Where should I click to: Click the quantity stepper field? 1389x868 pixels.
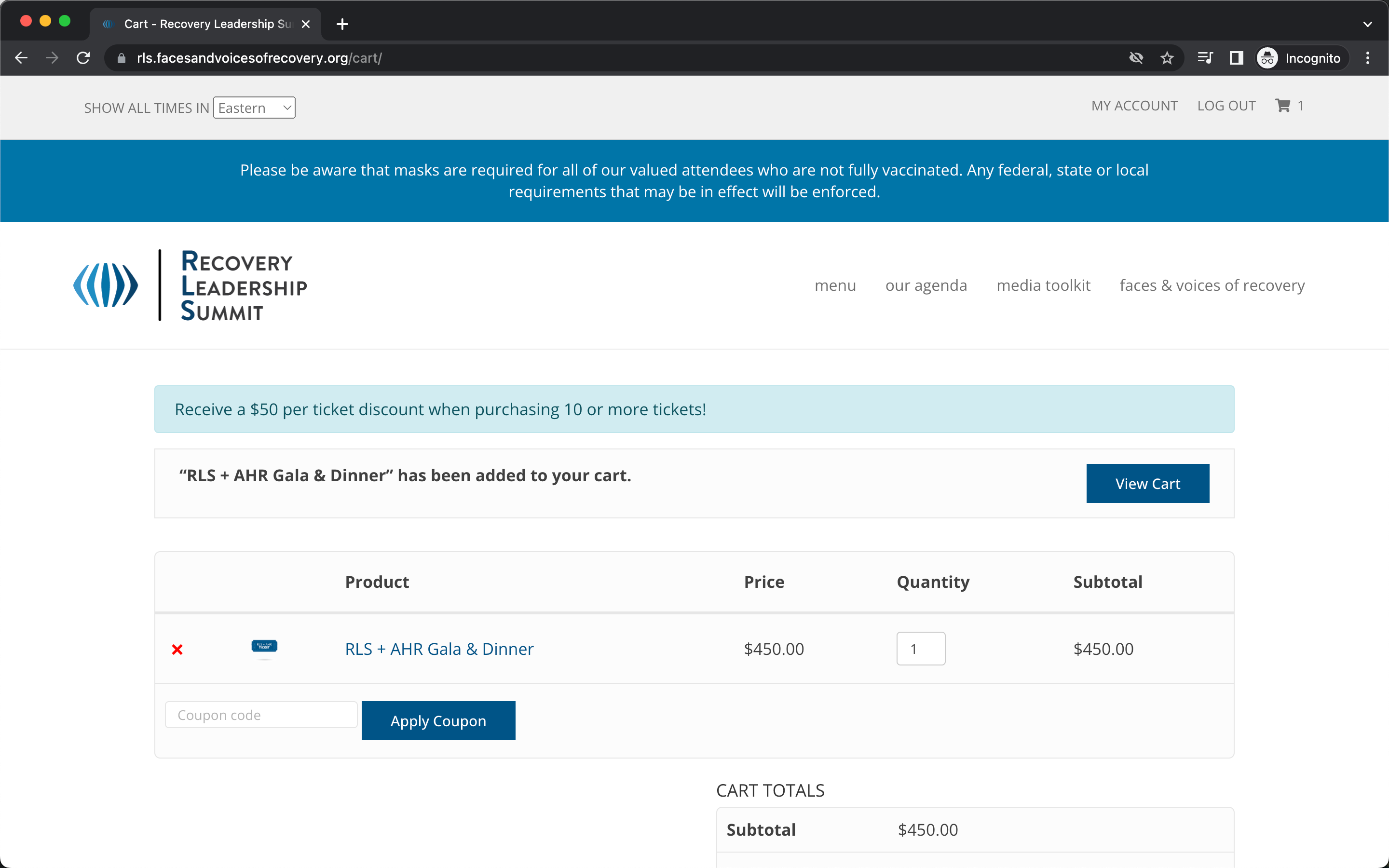pos(921,649)
